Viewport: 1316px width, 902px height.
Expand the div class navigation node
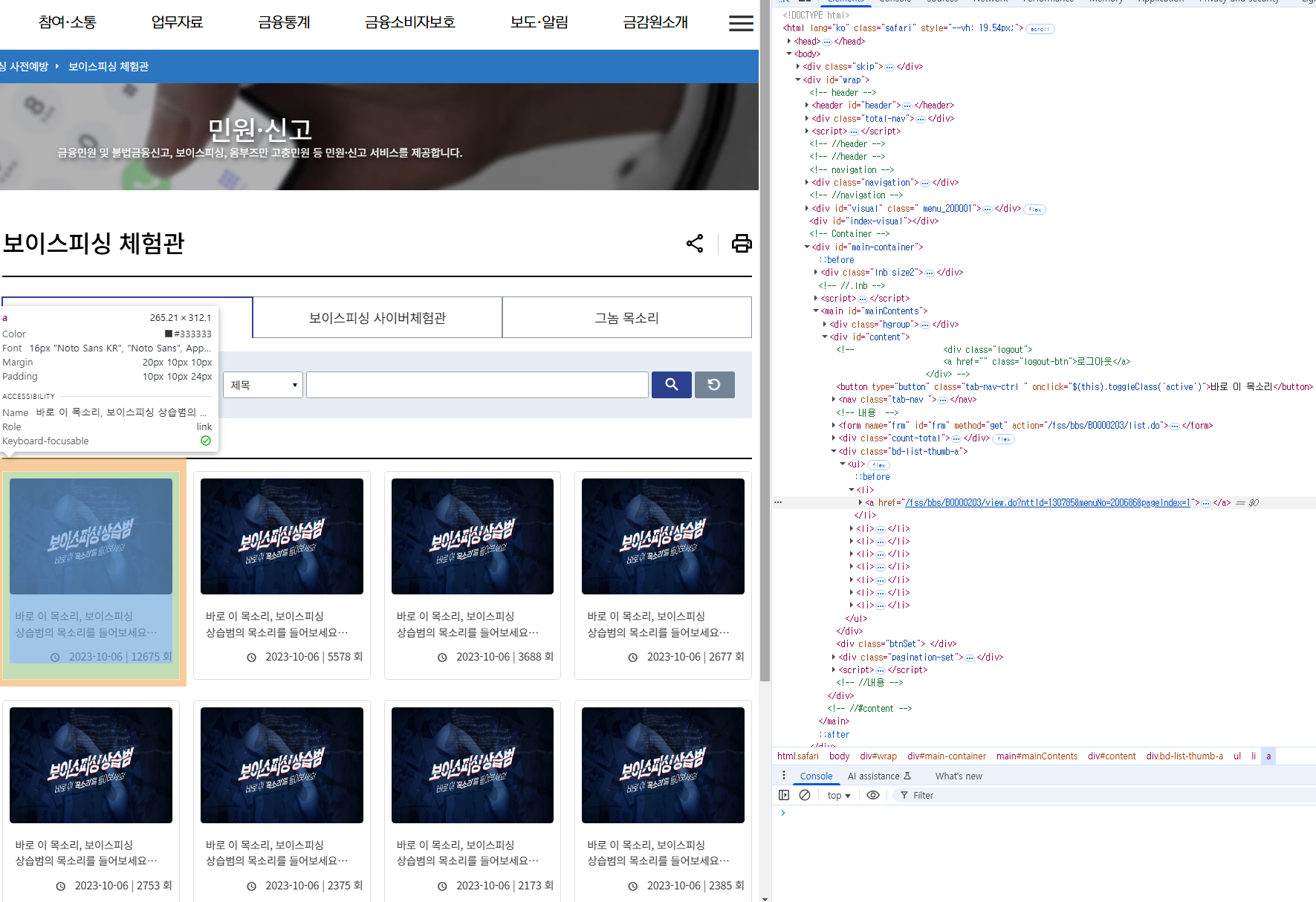(807, 182)
